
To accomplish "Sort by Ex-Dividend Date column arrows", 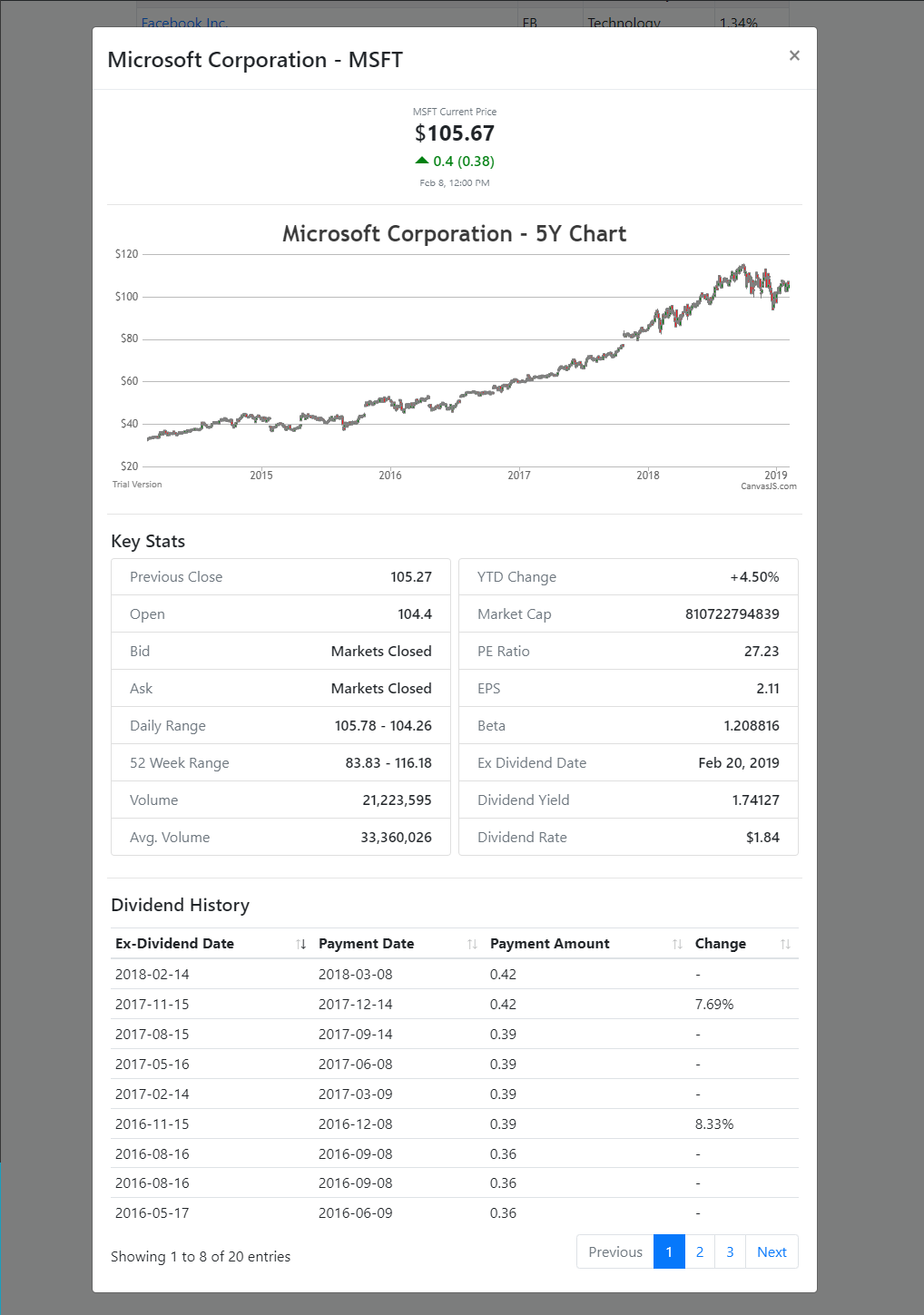I will coord(301,944).
